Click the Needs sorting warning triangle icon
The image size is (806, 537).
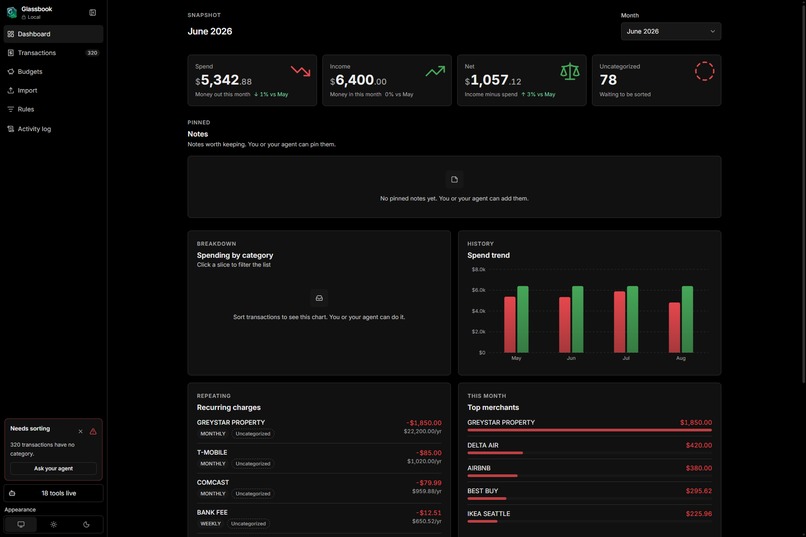pos(93,432)
